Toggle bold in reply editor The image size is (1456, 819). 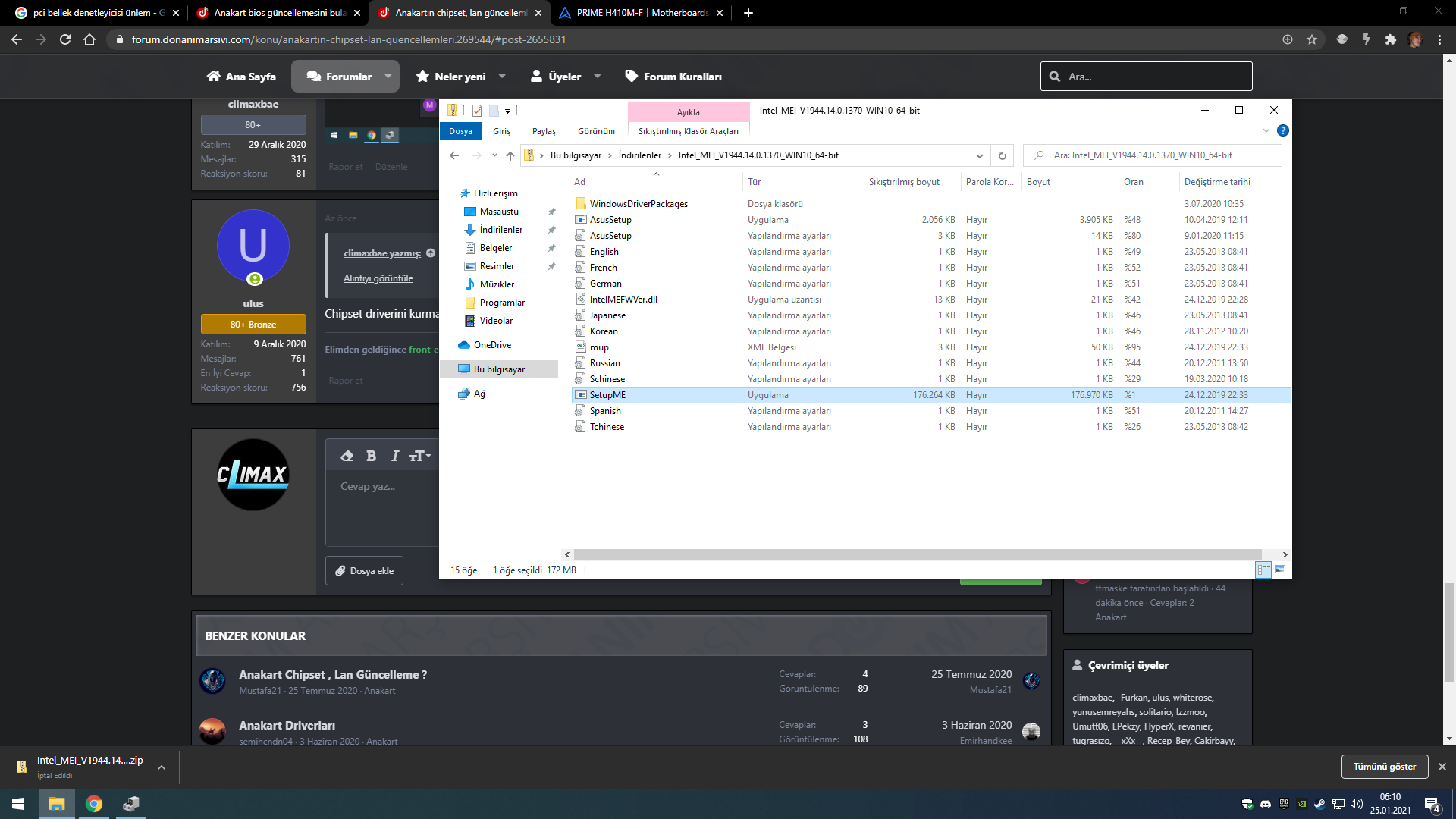click(371, 456)
